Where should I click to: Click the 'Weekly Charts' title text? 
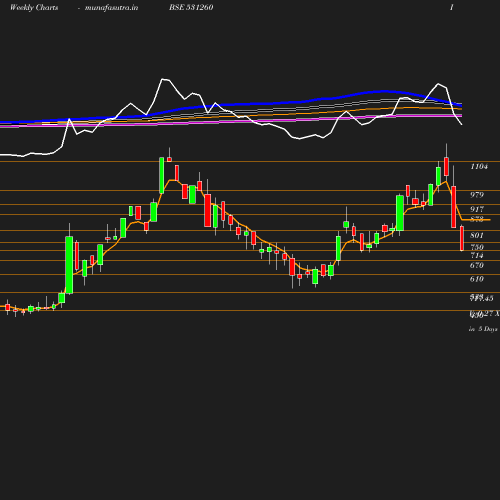[34, 7]
